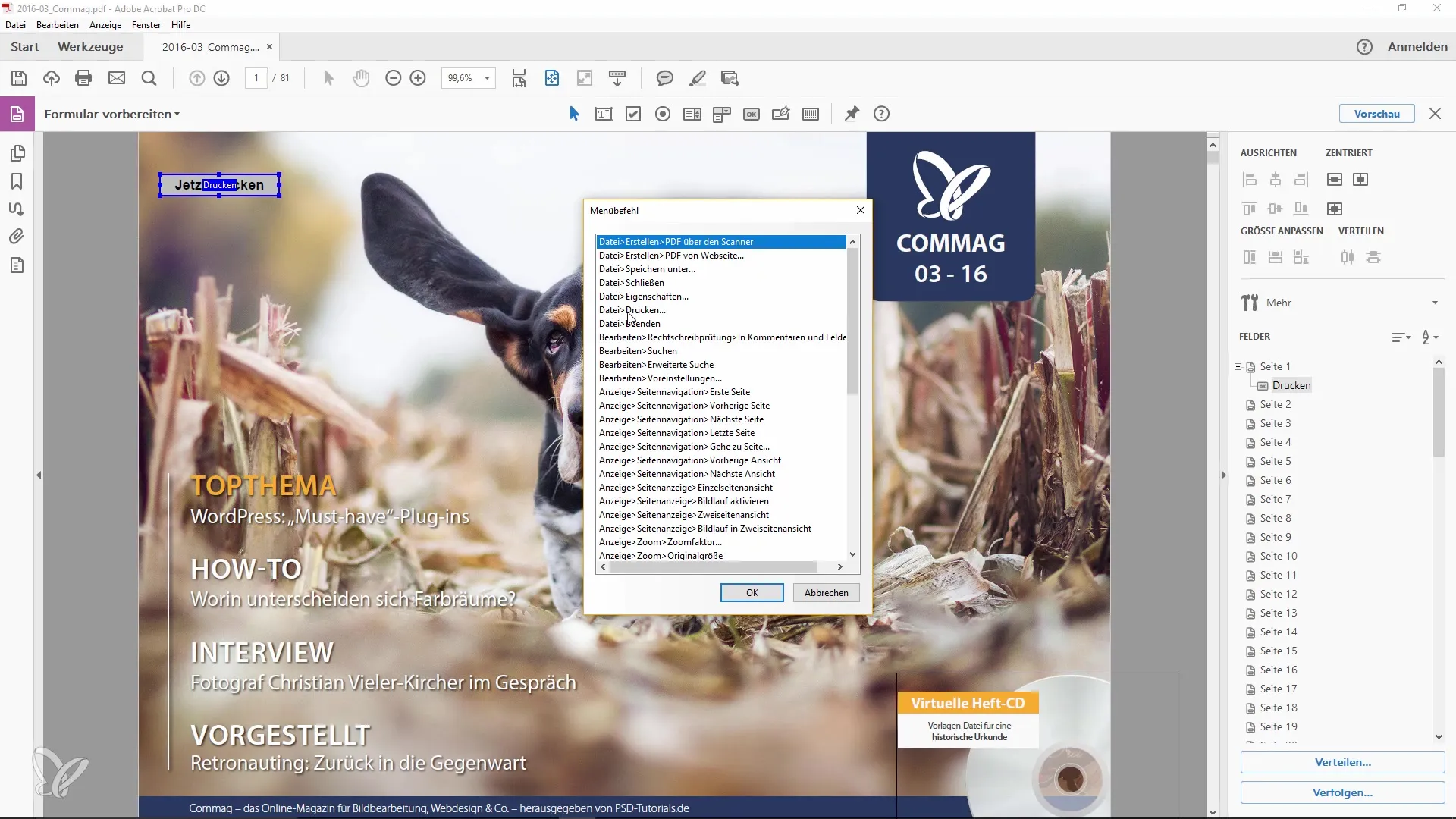Switch to the Werkzeuge tab
The height and width of the screenshot is (819, 1456).
pos(90,47)
